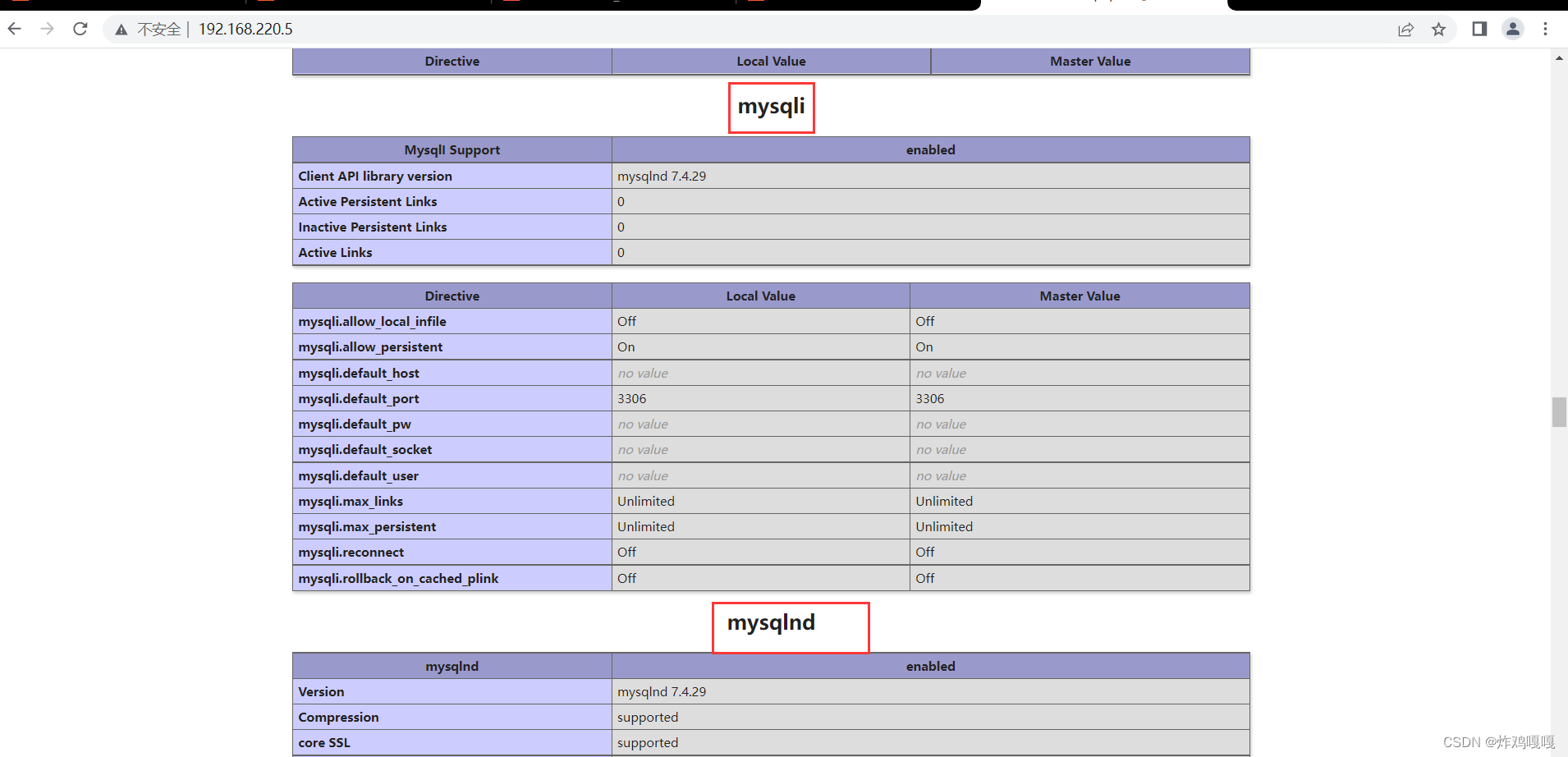Open the user profile menu
The height and width of the screenshot is (757, 1568).
(1512, 29)
